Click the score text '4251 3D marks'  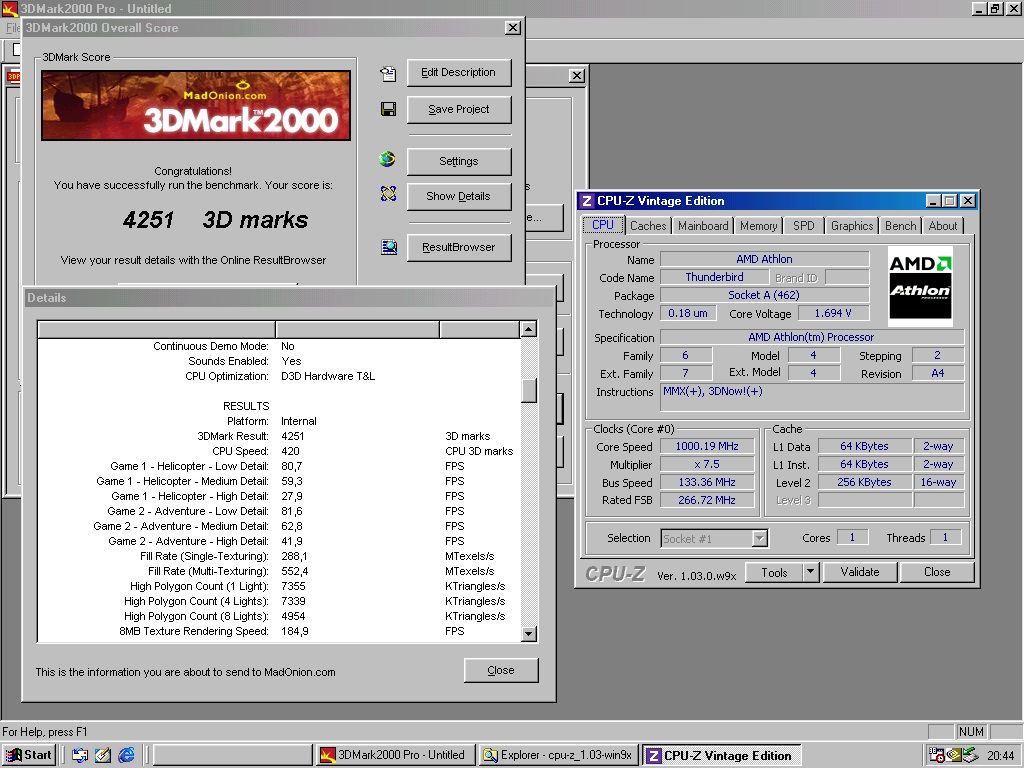(x=216, y=220)
